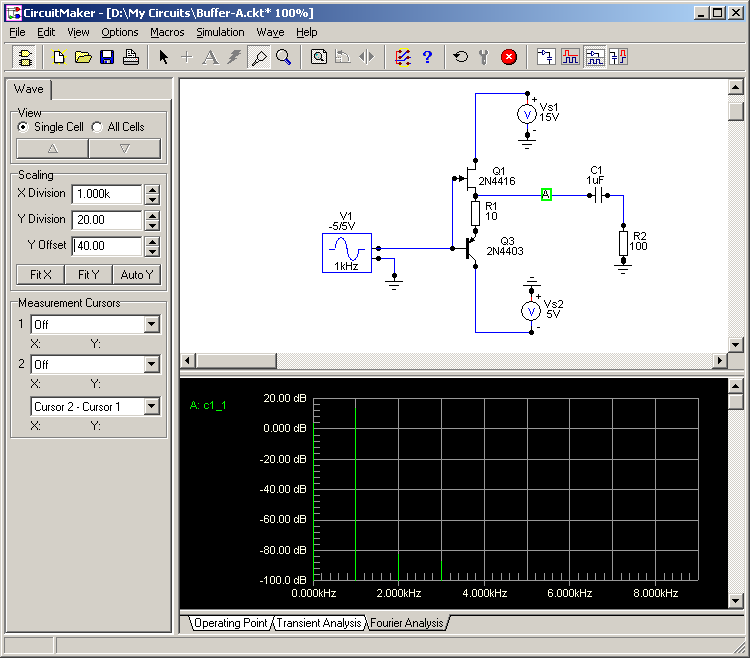This screenshot has width=750, height=658.
Task: Decrease the X Division stepper value
Action: click(x=153, y=199)
